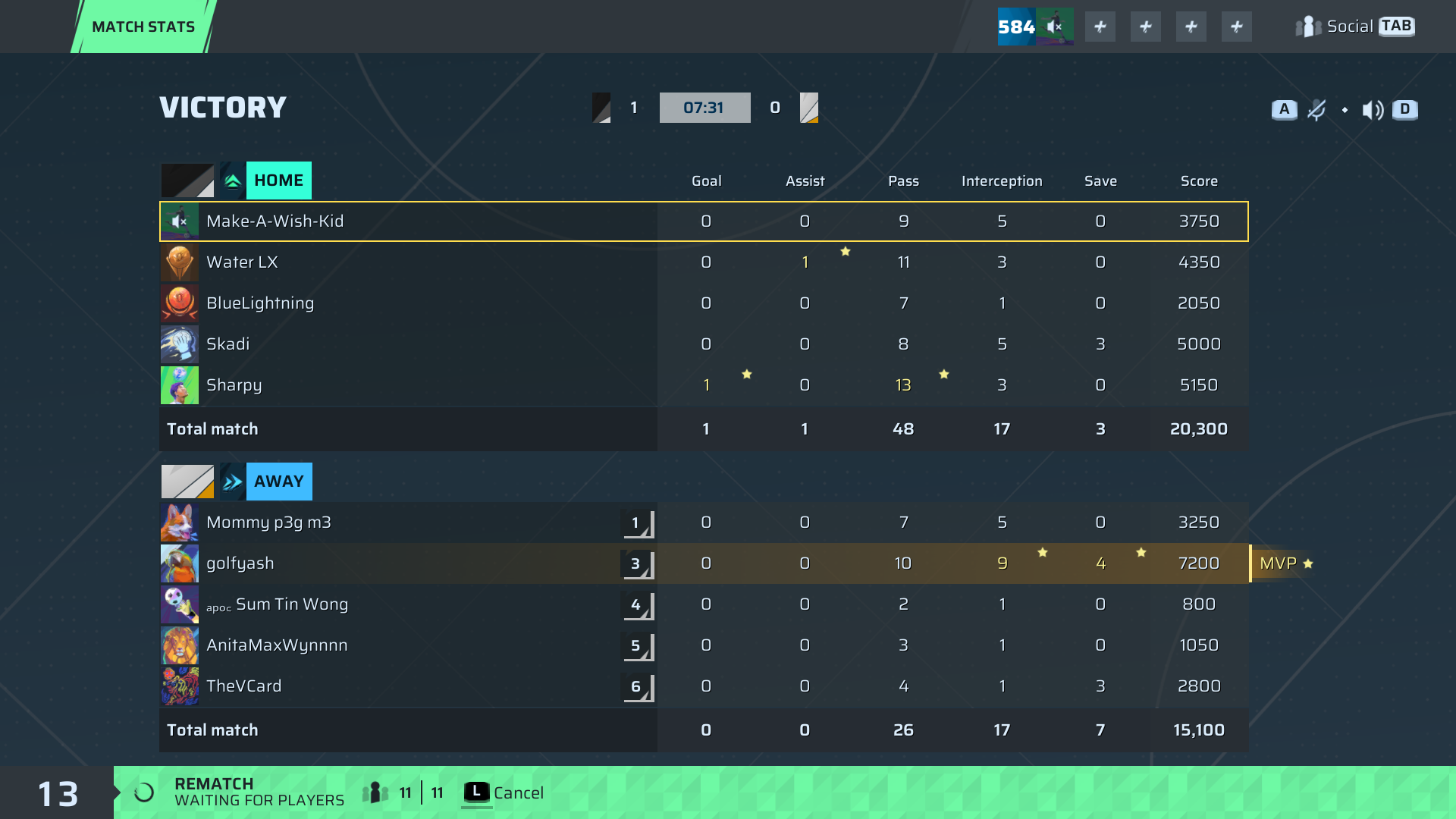Screen dimensions: 1456x819
Task: Click Sharpy's score 5150
Action: point(1199,385)
